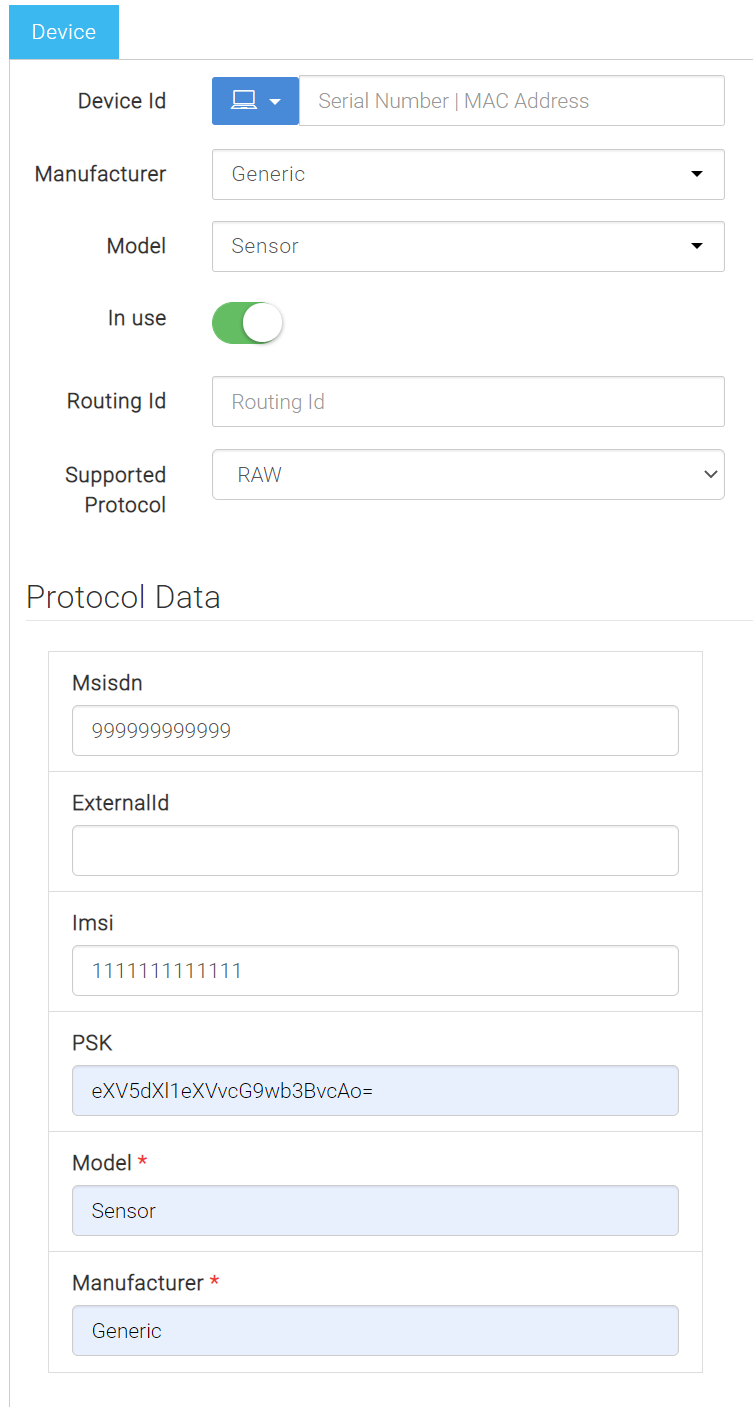The width and height of the screenshot is (753, 1407).
Task: Click the Protocol Data Model field
Action: pos(375,1211)
